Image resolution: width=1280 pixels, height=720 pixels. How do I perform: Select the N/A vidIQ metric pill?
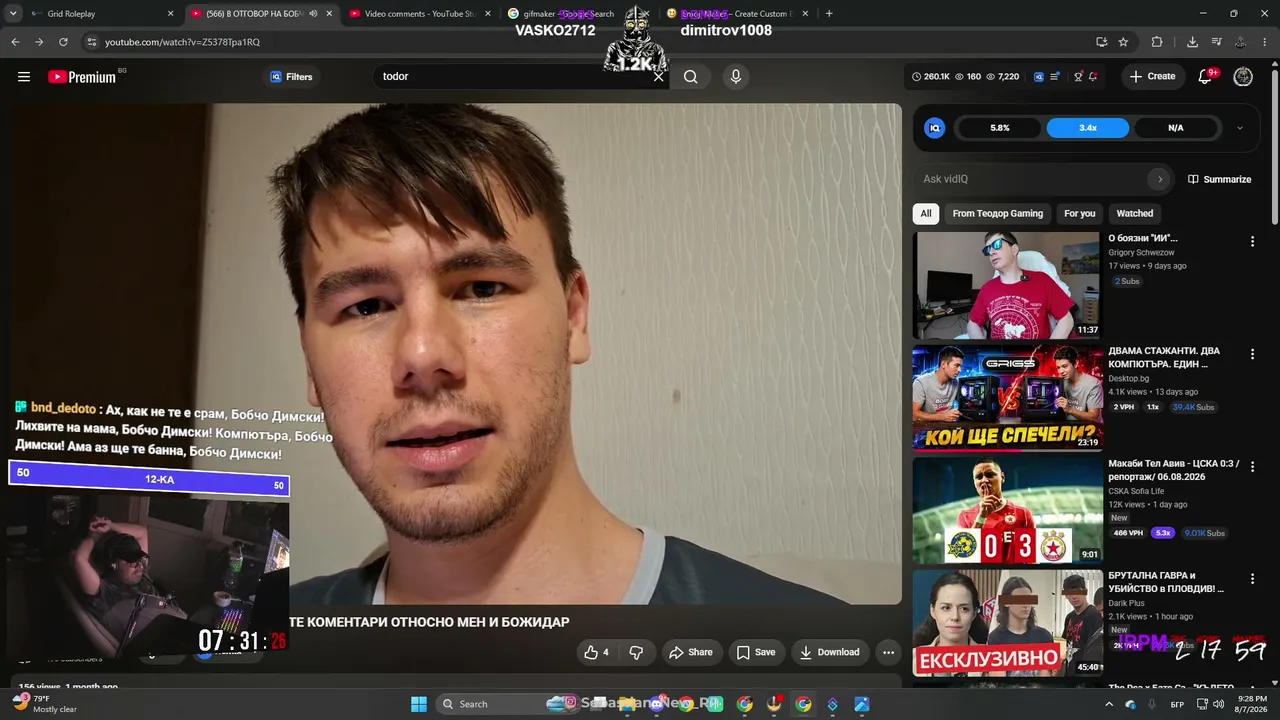[1176, 128]
